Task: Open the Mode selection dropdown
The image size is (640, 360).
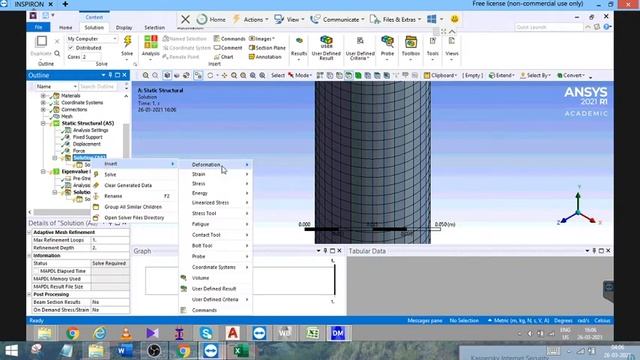Action: click(300, 76)
